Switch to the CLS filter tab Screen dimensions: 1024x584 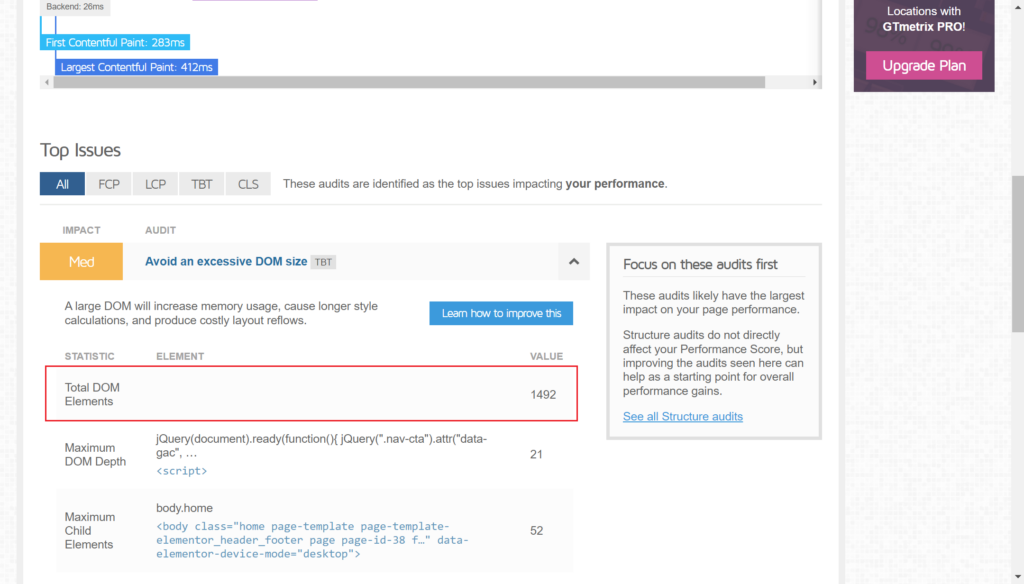[247, 183]
